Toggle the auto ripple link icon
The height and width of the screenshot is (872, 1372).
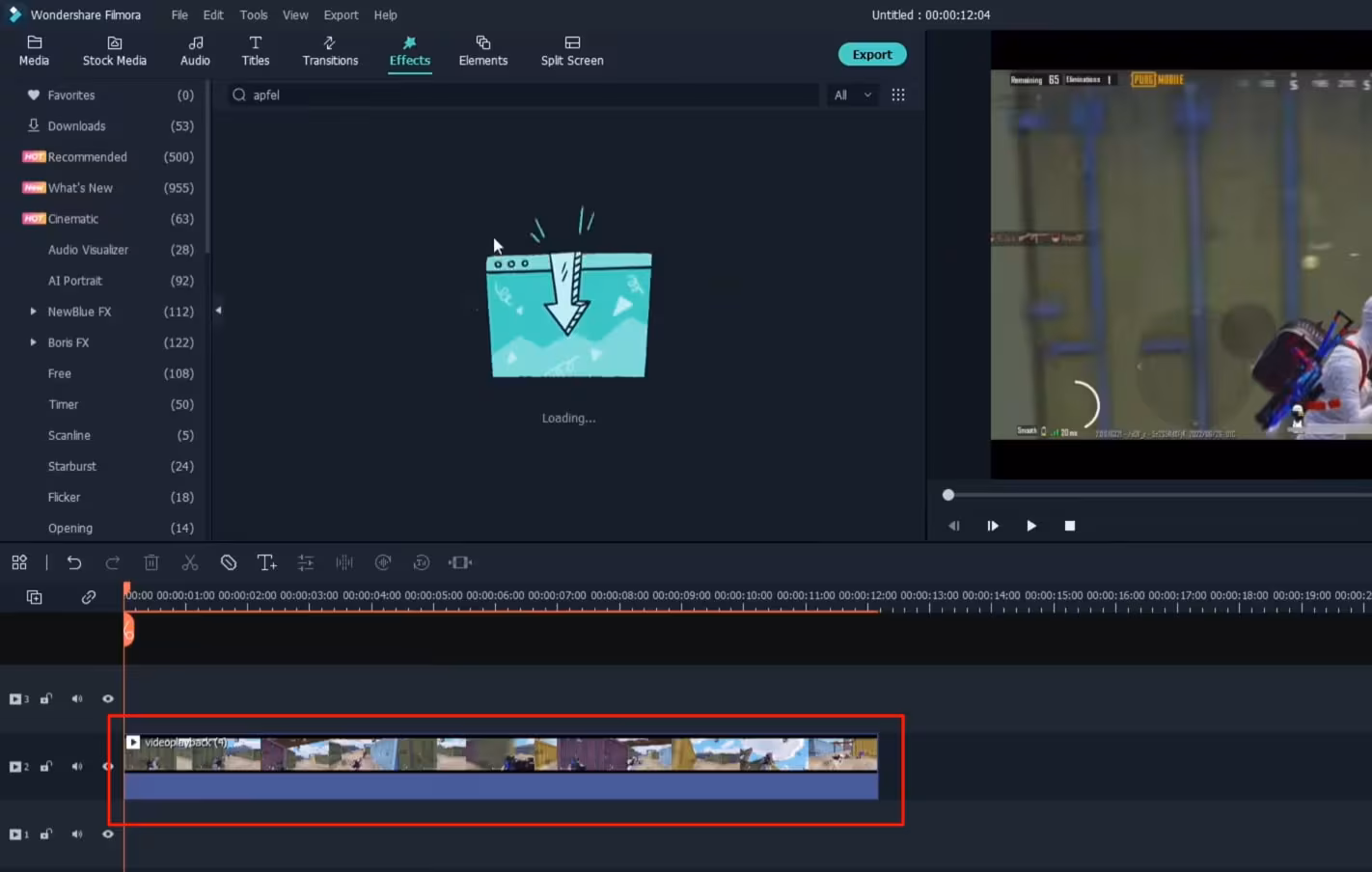[x=89, y=597]
